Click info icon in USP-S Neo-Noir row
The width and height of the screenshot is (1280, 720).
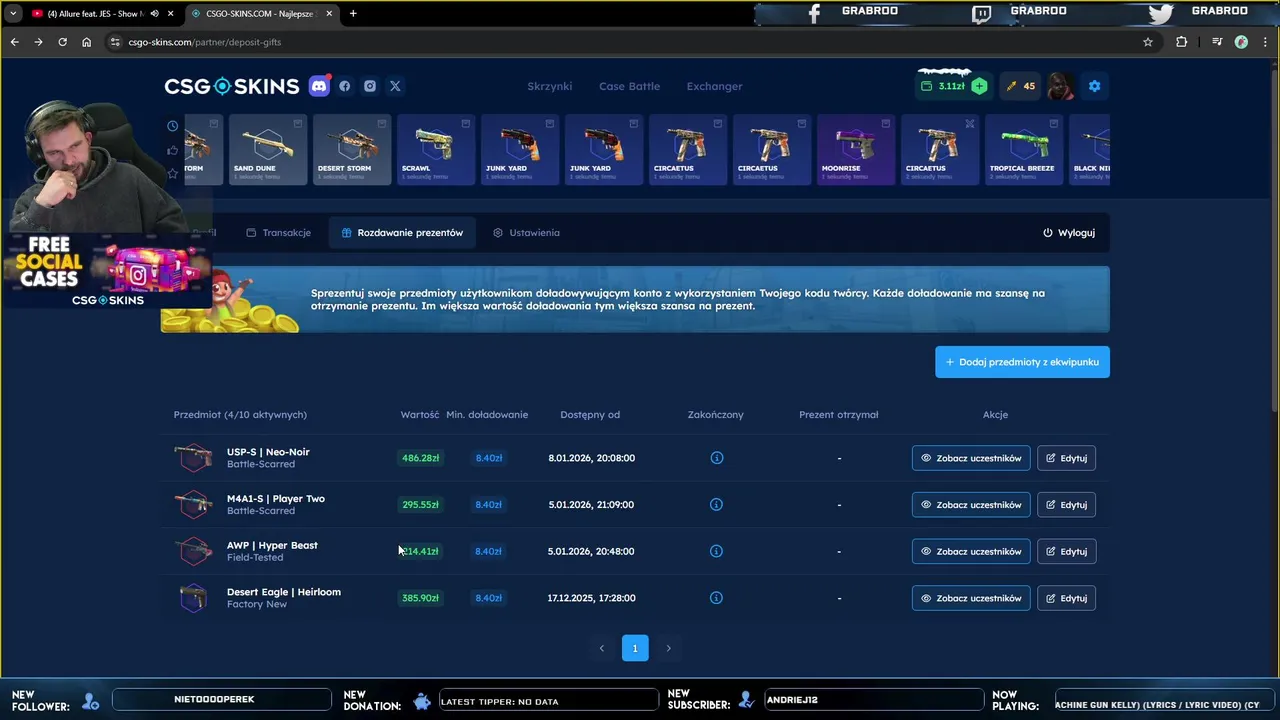pos(716,458)
